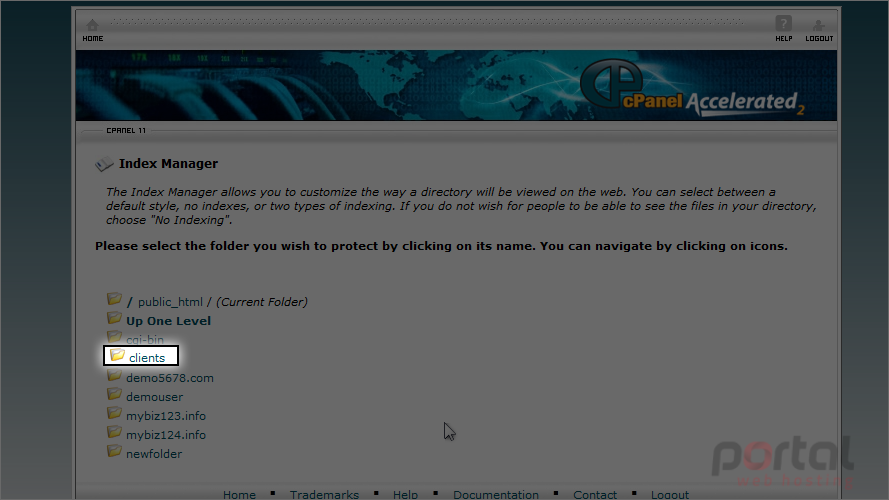
Task: Click the public_html path link
Action: tap(170, 302)
